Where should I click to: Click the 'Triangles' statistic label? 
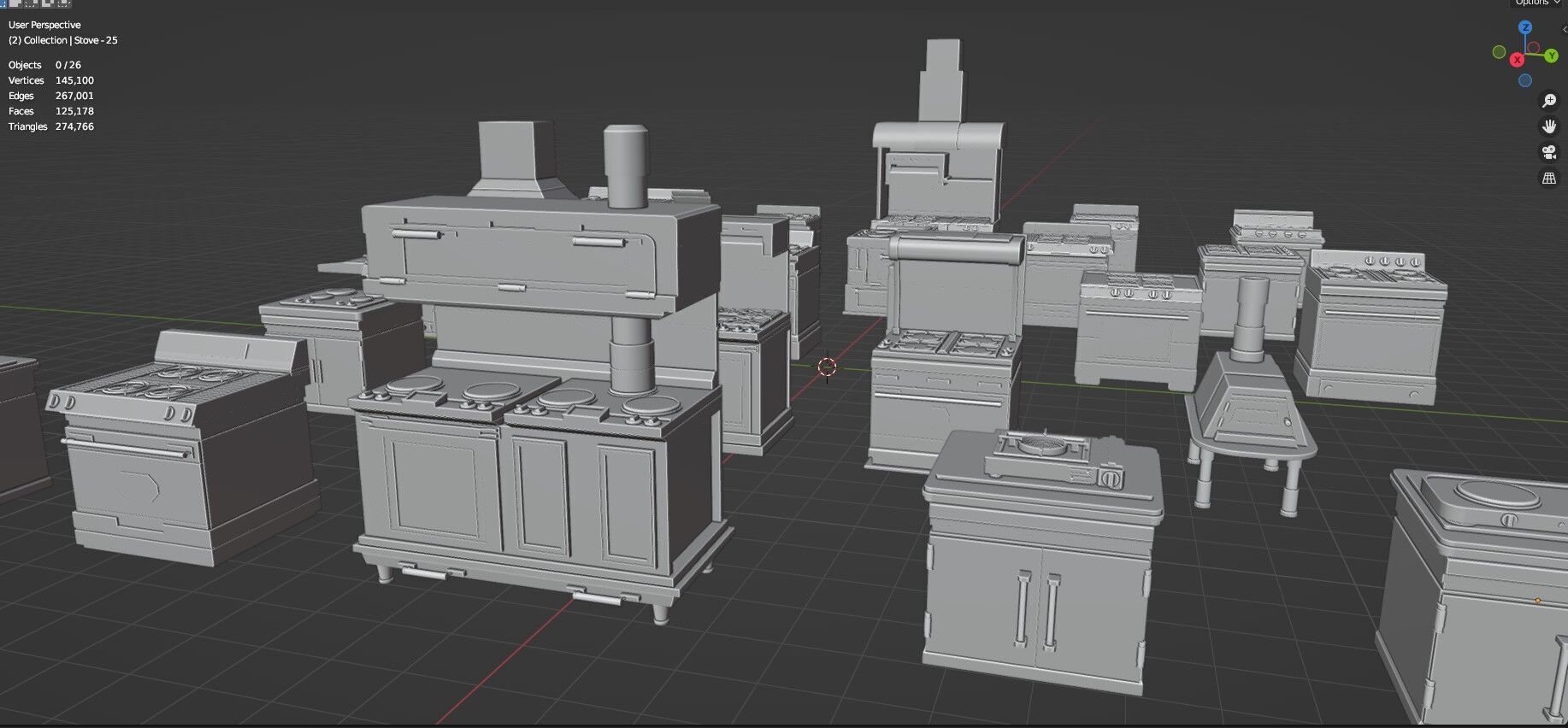[27, 126]
